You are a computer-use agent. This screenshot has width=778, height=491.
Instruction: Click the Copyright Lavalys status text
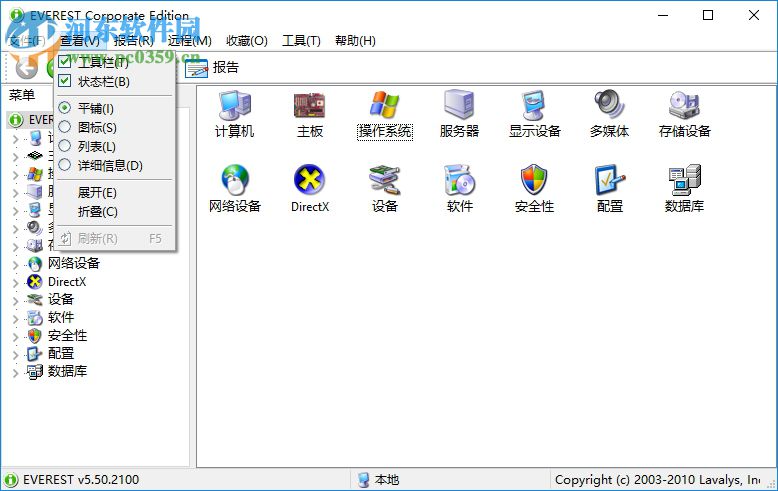coord(657,480)
